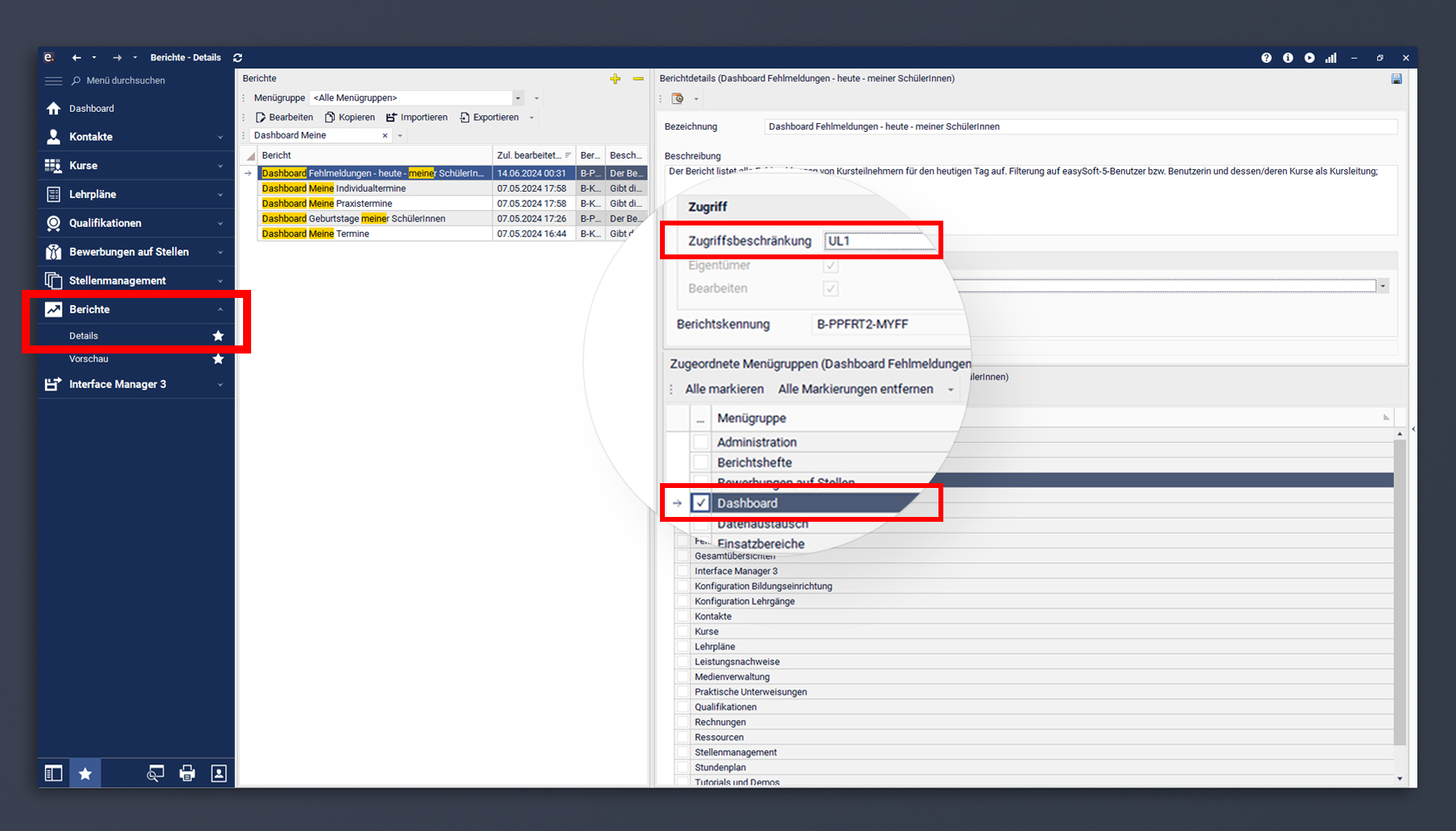
Task: Check the Berichtshefte menu group checkbox
Action: point(701,462)
